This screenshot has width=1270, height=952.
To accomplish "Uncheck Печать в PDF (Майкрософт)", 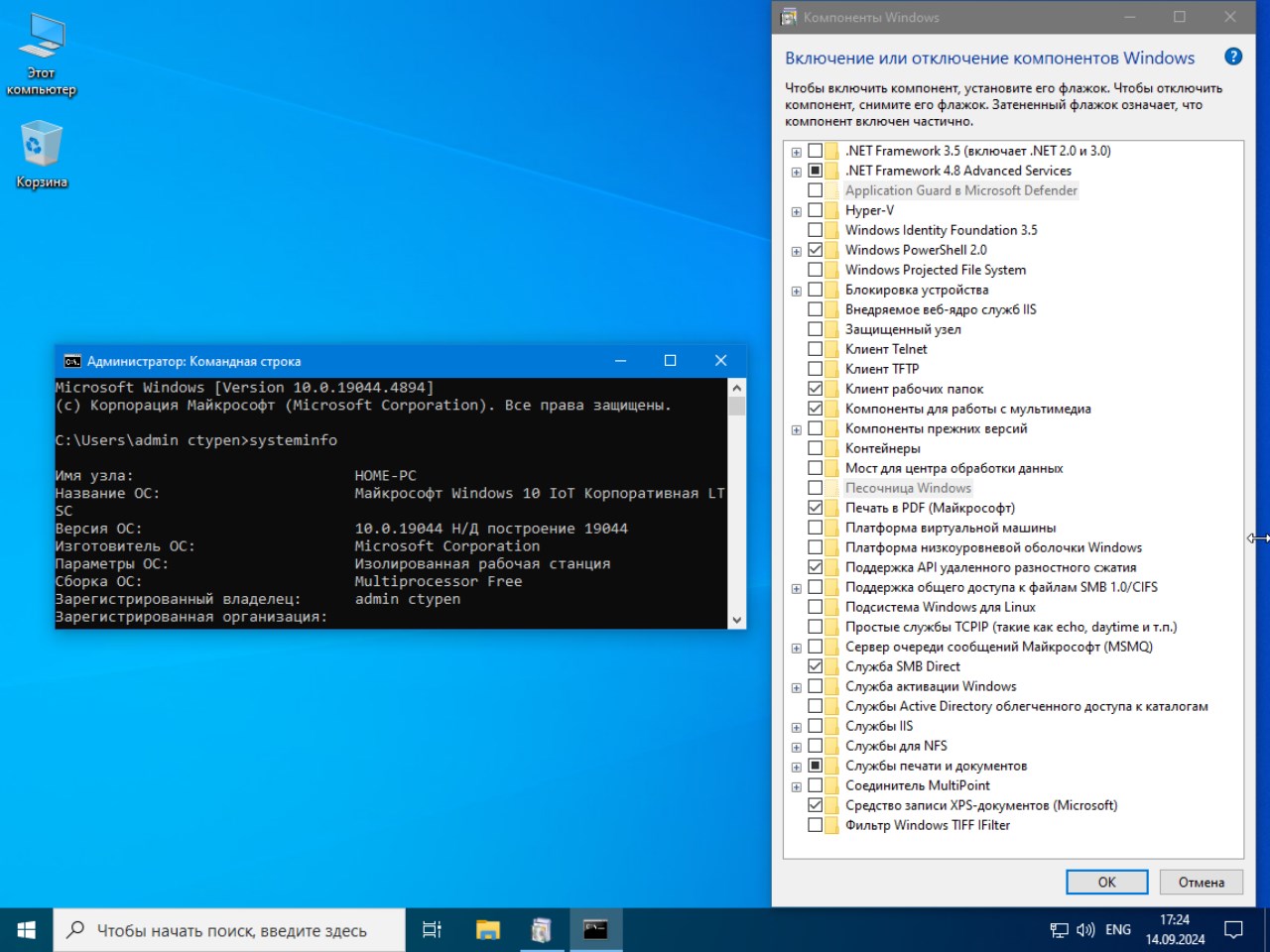I will tap(816, 508).
